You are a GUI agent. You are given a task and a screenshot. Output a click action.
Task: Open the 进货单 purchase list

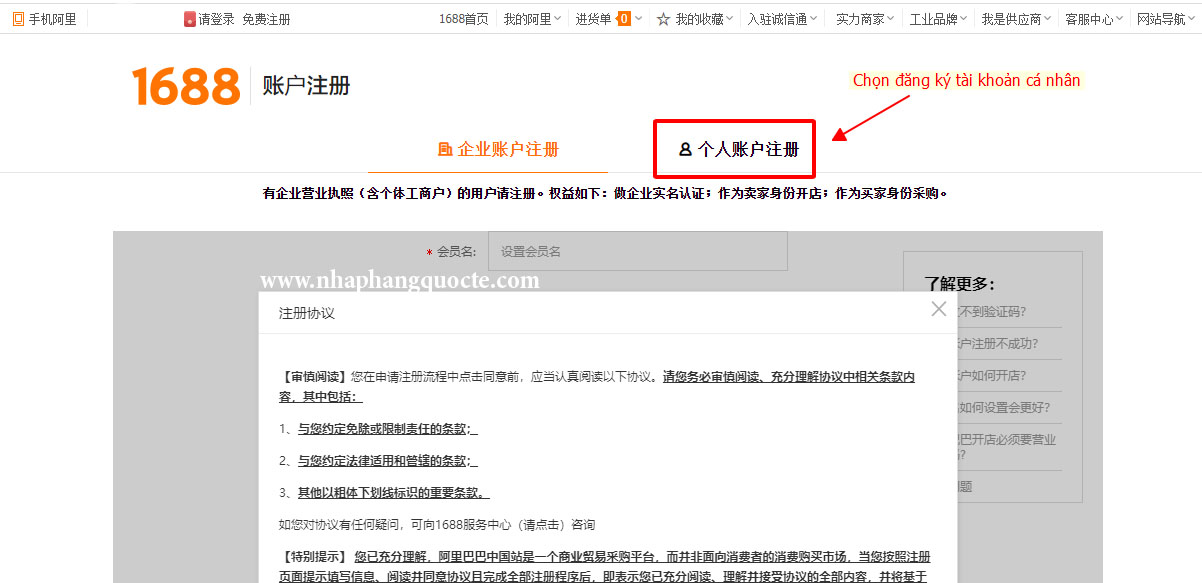(593, 18)
